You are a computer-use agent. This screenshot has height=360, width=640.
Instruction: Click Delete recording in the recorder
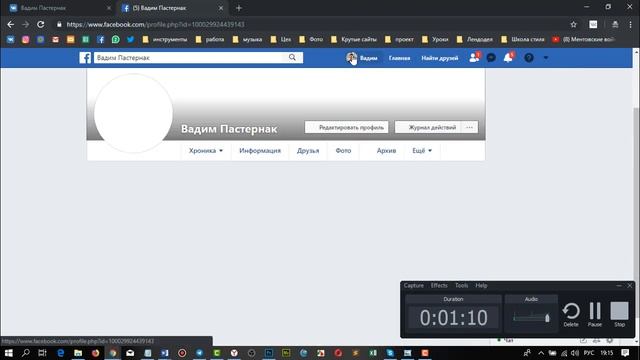point(571,314)
